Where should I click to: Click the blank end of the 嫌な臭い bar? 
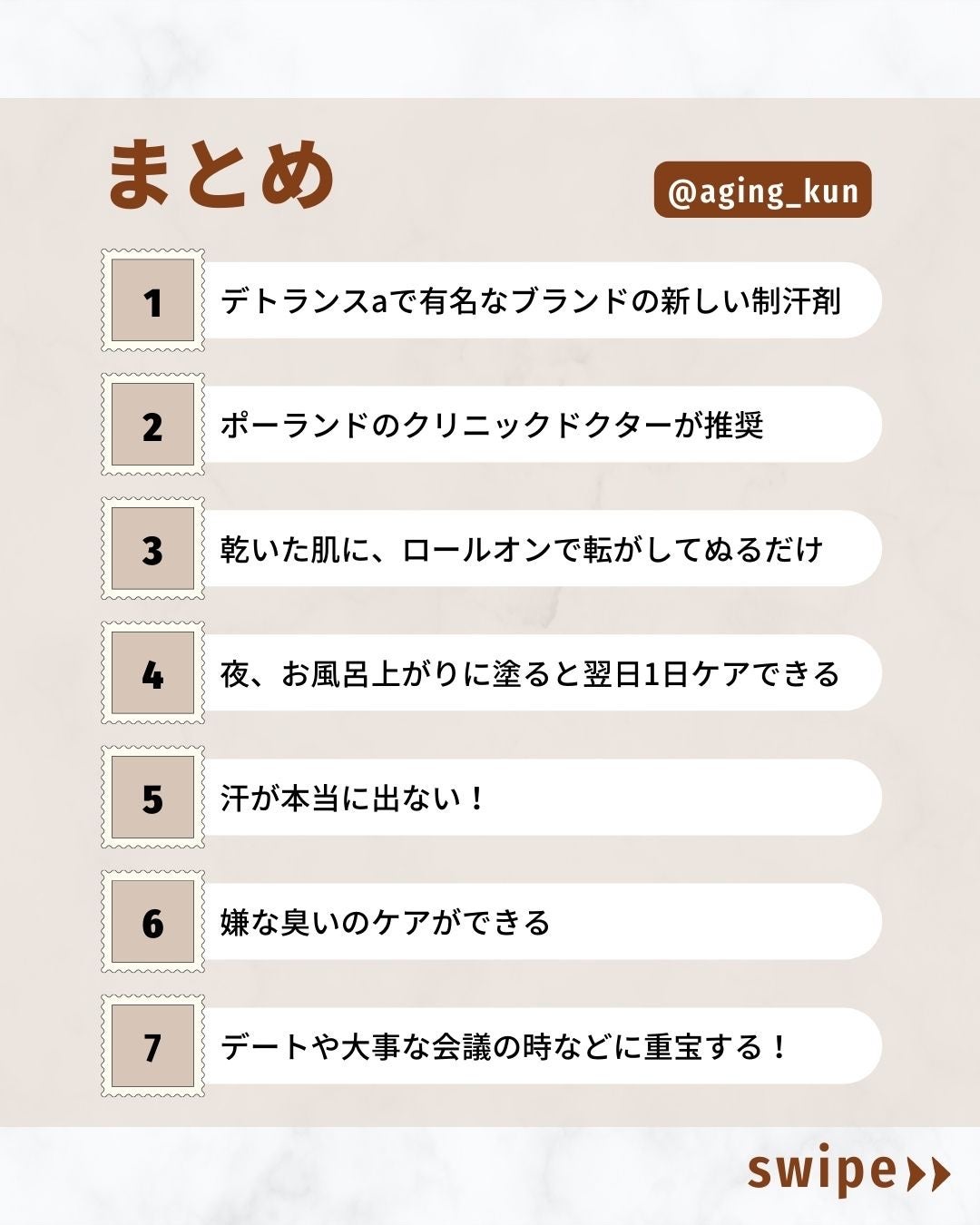tap(726, 923)
